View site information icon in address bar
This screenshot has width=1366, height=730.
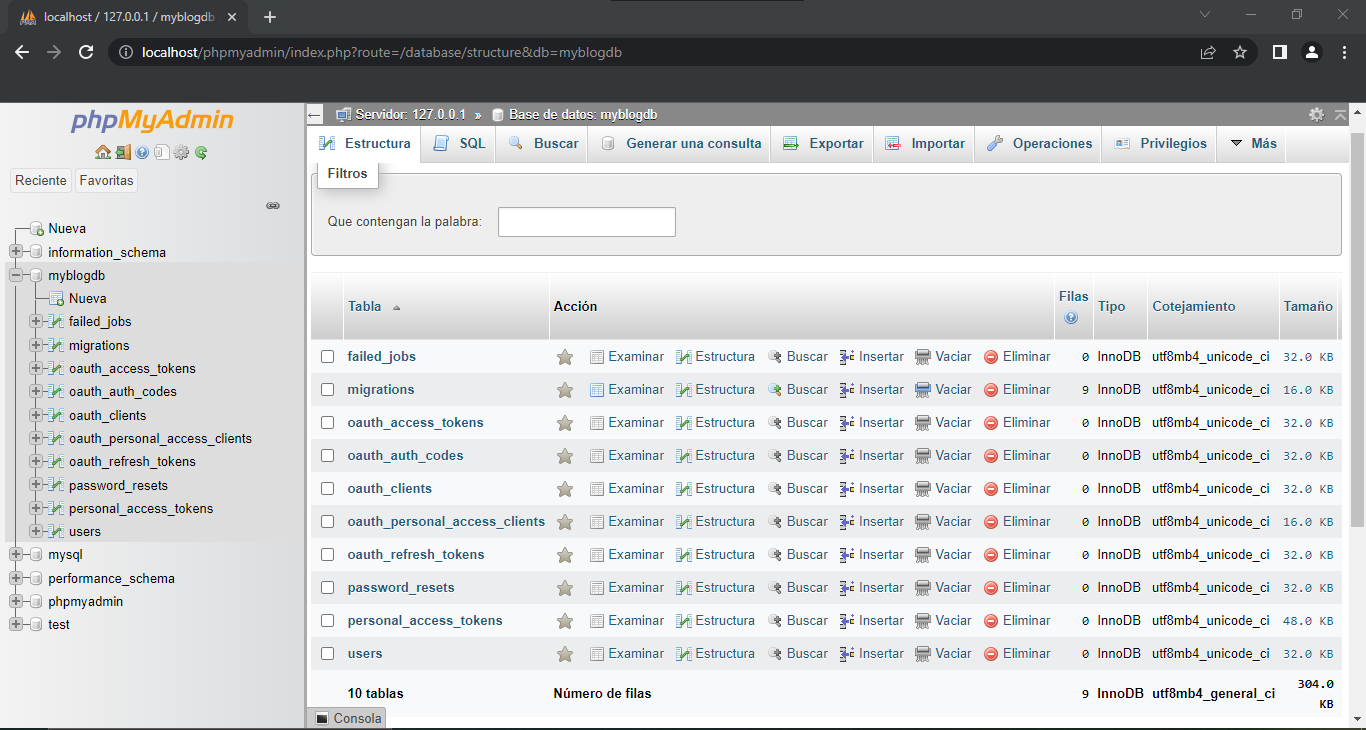tap(126, 52)
